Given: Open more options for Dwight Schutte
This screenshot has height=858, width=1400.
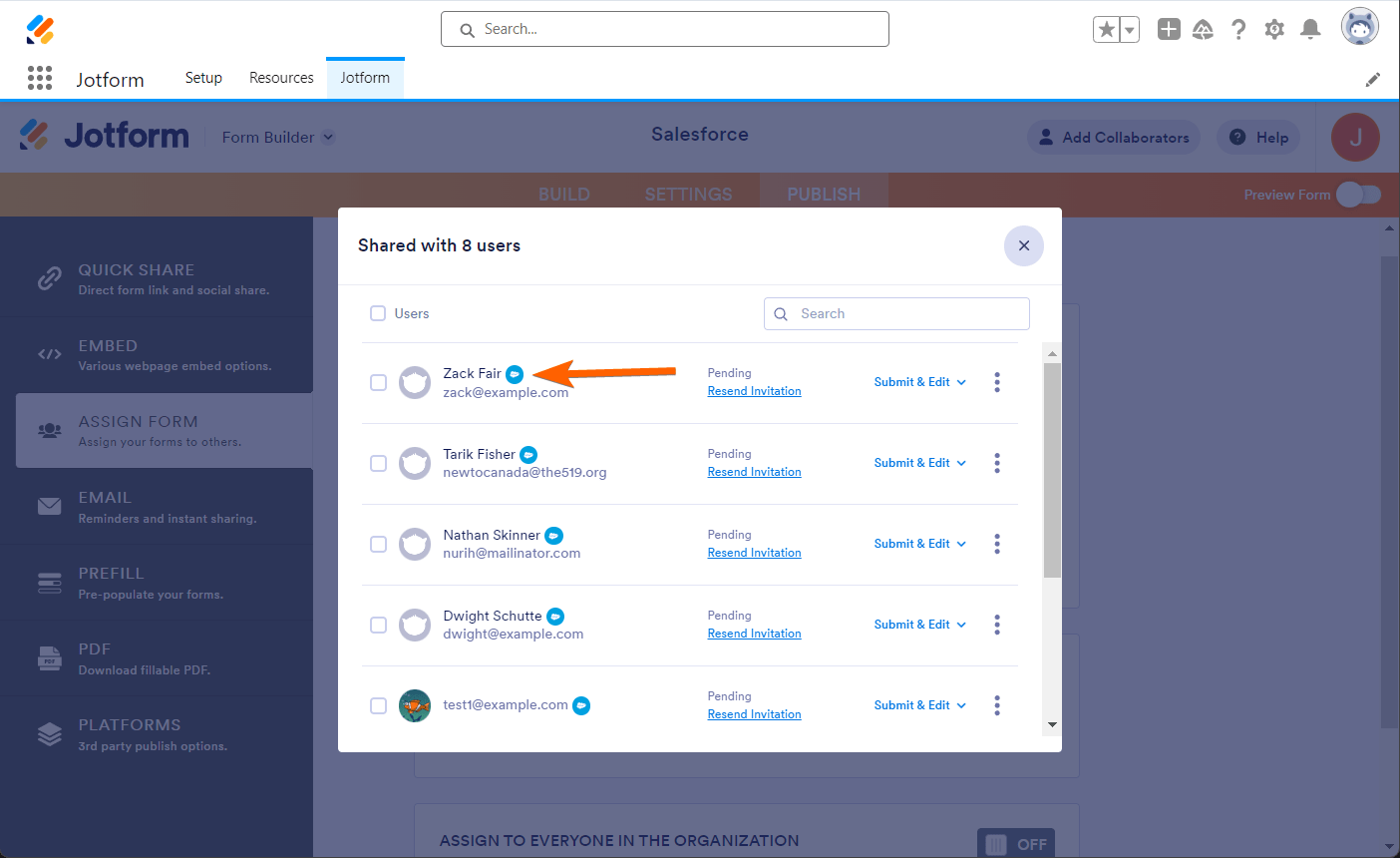Looking at the screenshot, I should [x=997, y=625].
